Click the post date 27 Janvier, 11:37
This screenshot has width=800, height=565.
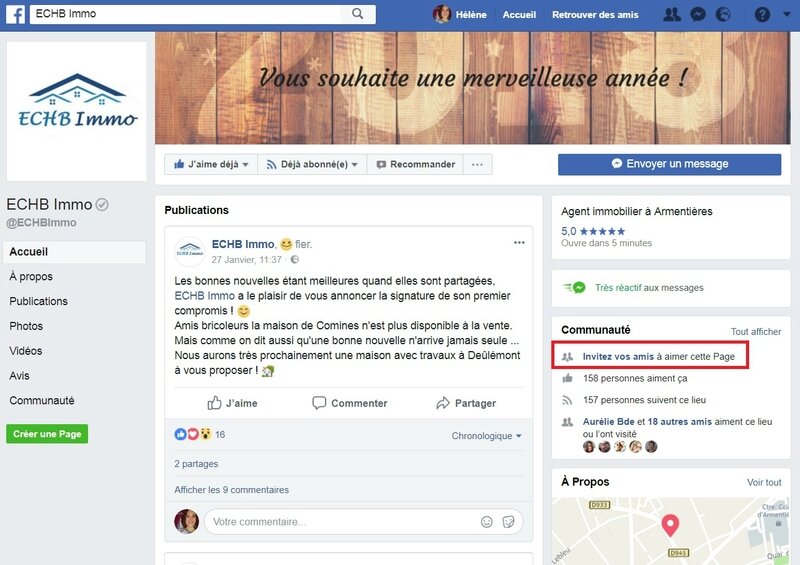pos(246,260)
